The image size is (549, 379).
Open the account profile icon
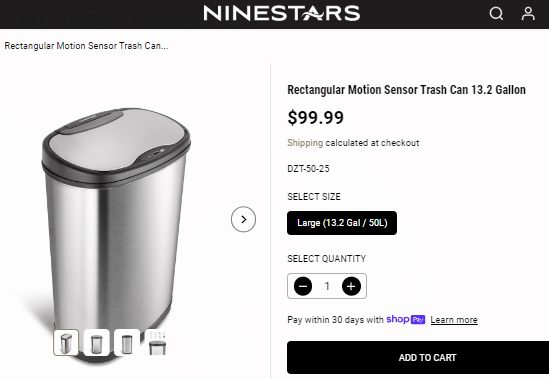click(x=528, y=14)
